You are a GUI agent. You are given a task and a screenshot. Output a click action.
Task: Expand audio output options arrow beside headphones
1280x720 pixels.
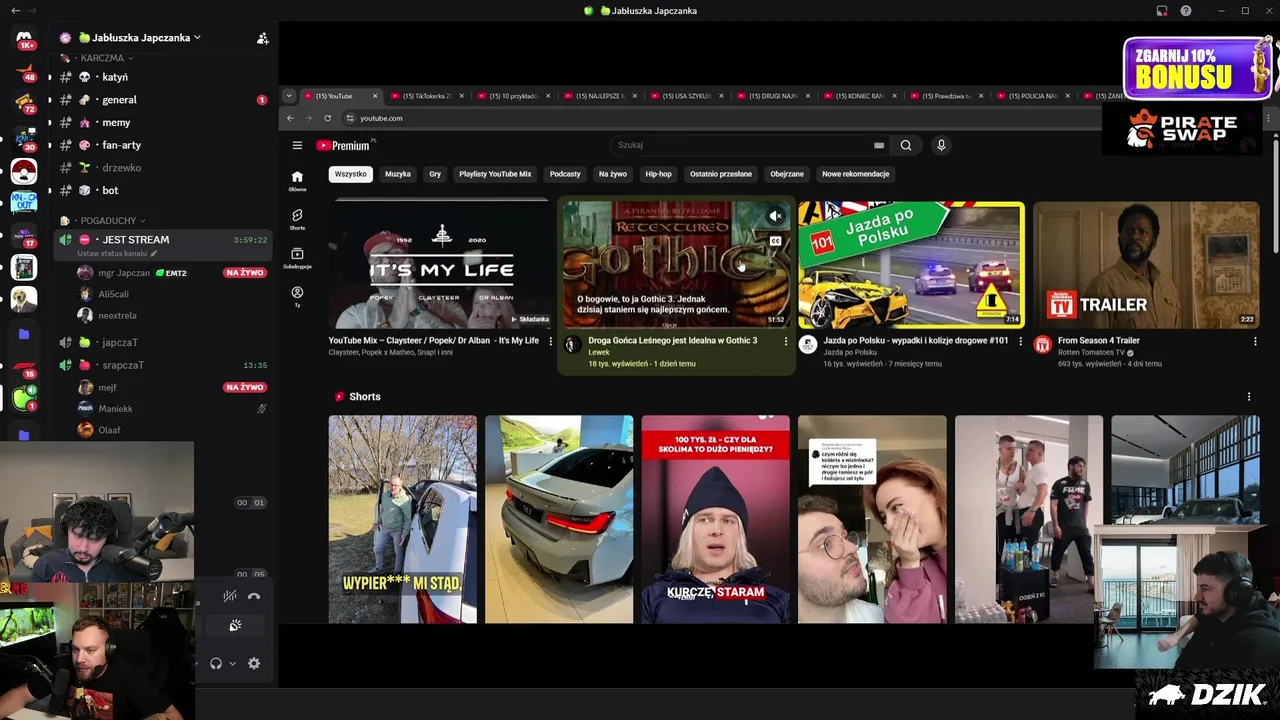click(233, 663)
